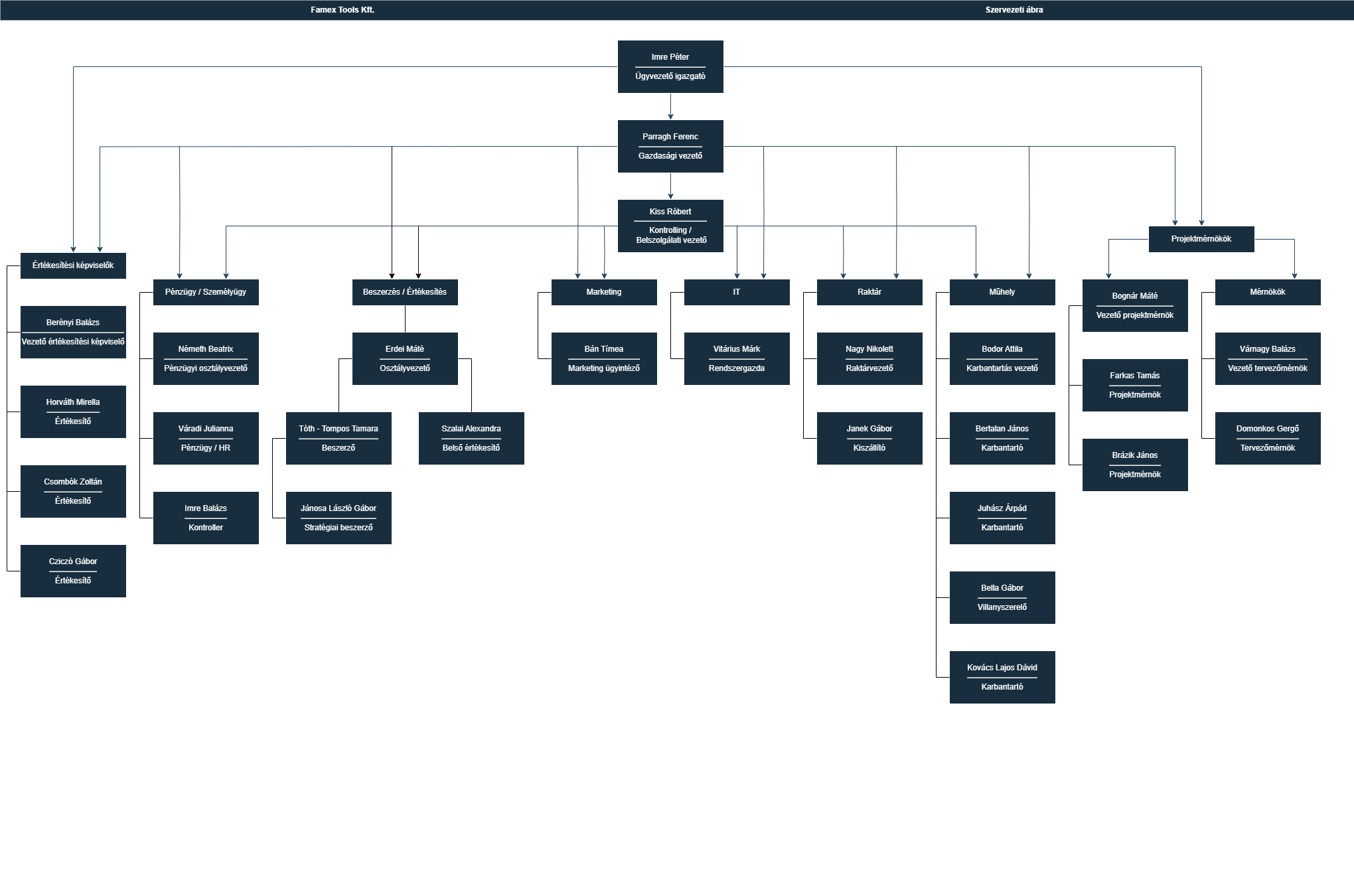Click the Imre Péter Ügyvezető igazgató box

(x=670, y=66)
